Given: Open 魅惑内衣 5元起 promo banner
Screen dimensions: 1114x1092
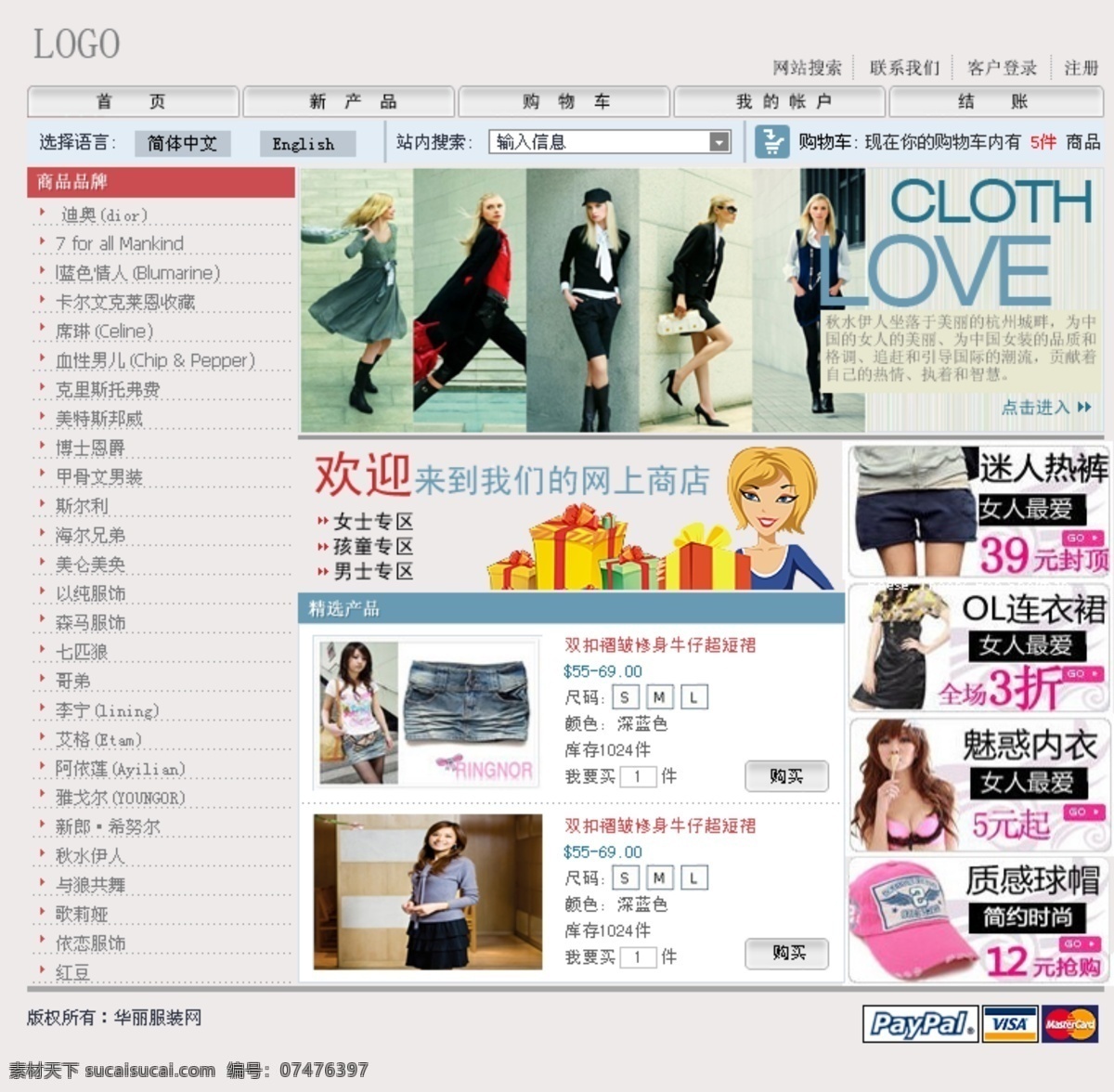Looking at the screenshot, I should click(x=979, y=786).
